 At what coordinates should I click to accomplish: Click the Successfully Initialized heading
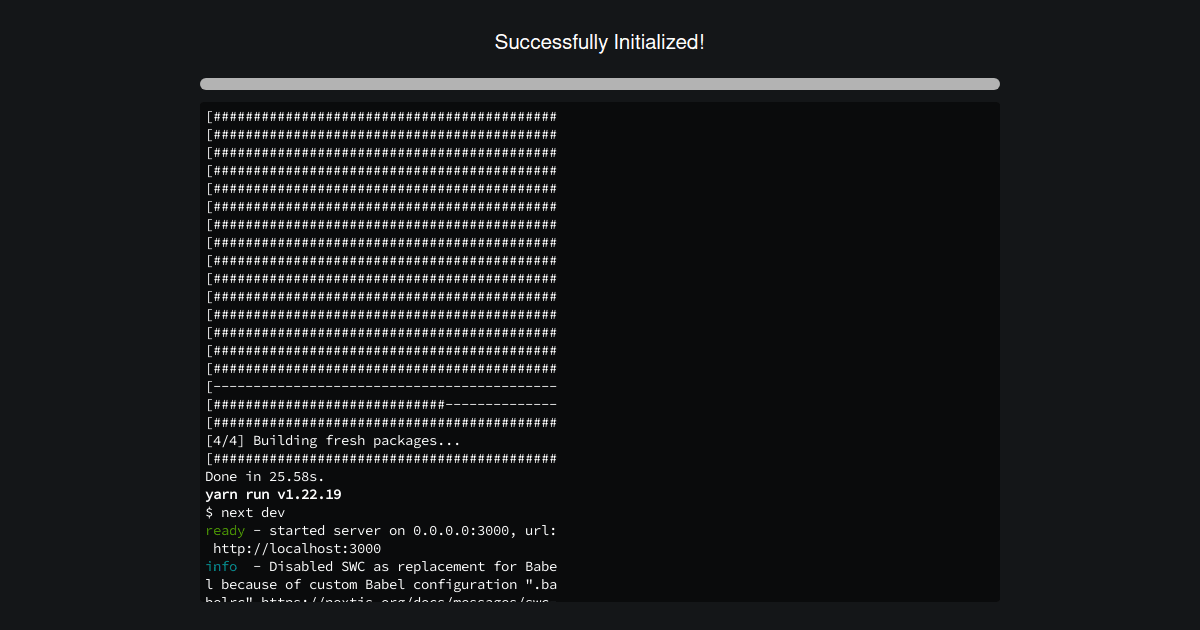coord(600,42)
